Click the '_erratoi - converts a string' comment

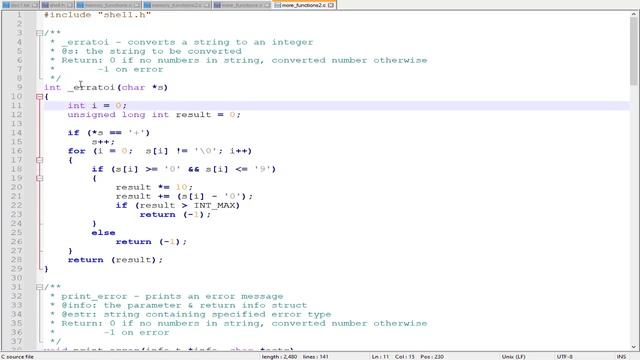(x=187, y=42)
